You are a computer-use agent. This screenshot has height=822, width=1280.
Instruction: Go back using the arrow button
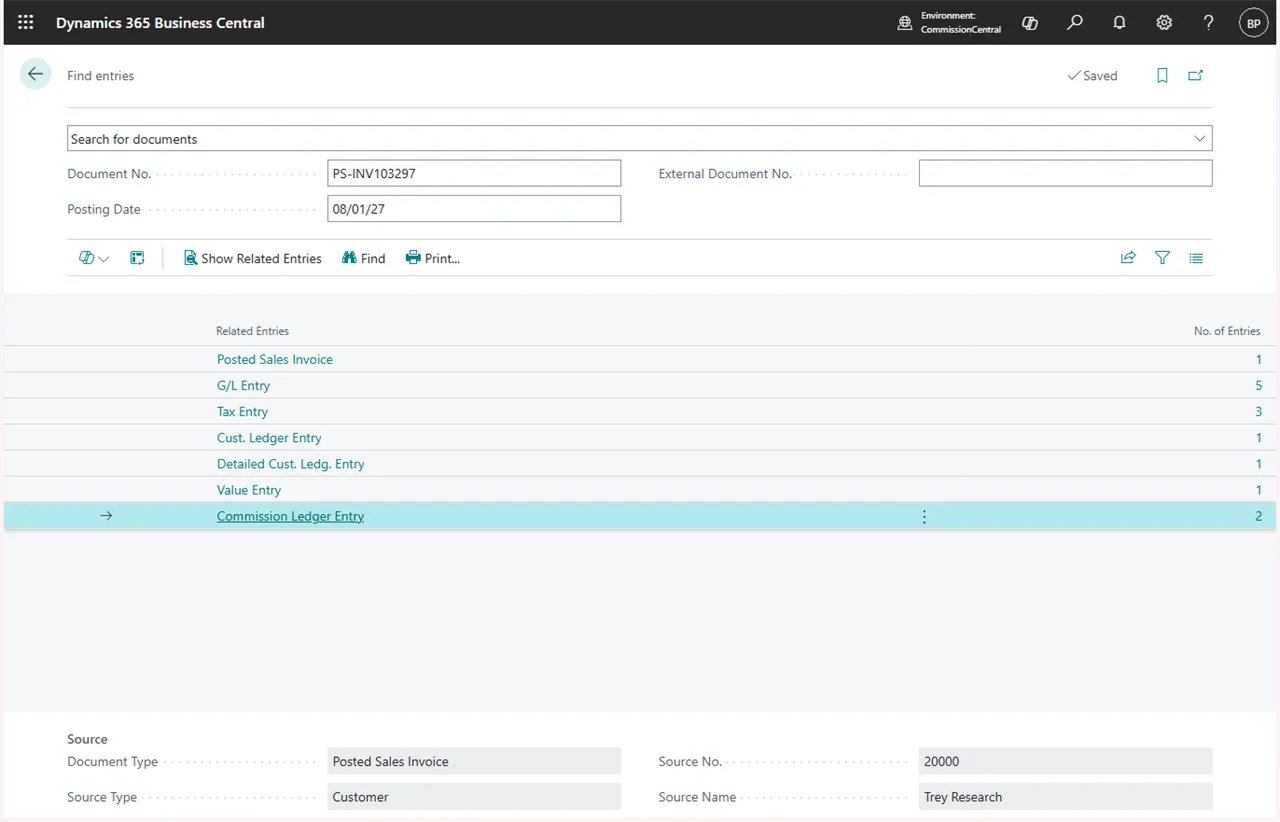click(x=36, y=75)
